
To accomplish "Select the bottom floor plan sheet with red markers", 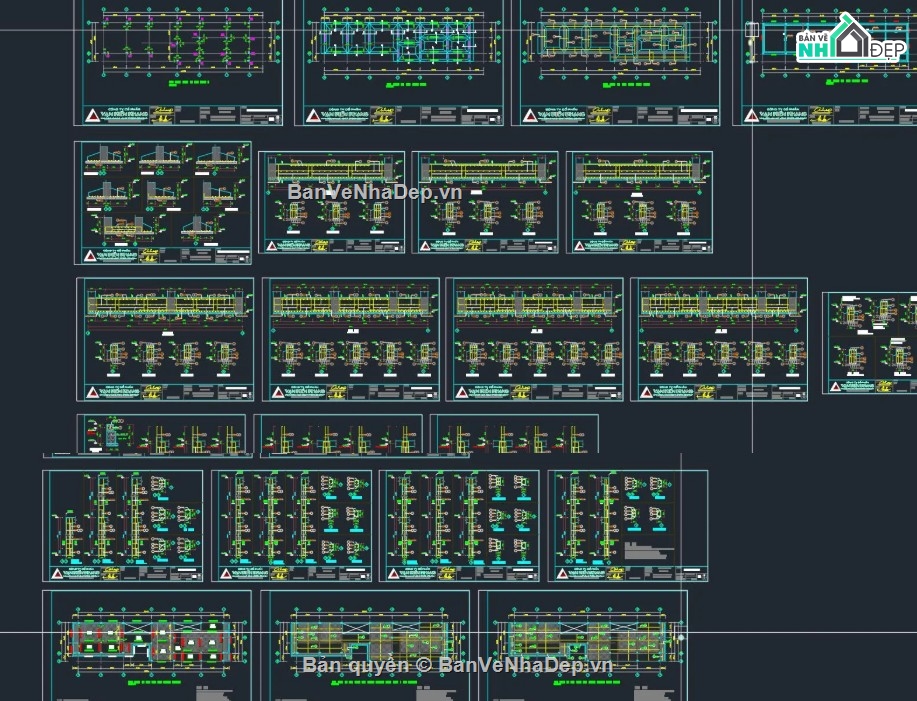I will [147, 645].
